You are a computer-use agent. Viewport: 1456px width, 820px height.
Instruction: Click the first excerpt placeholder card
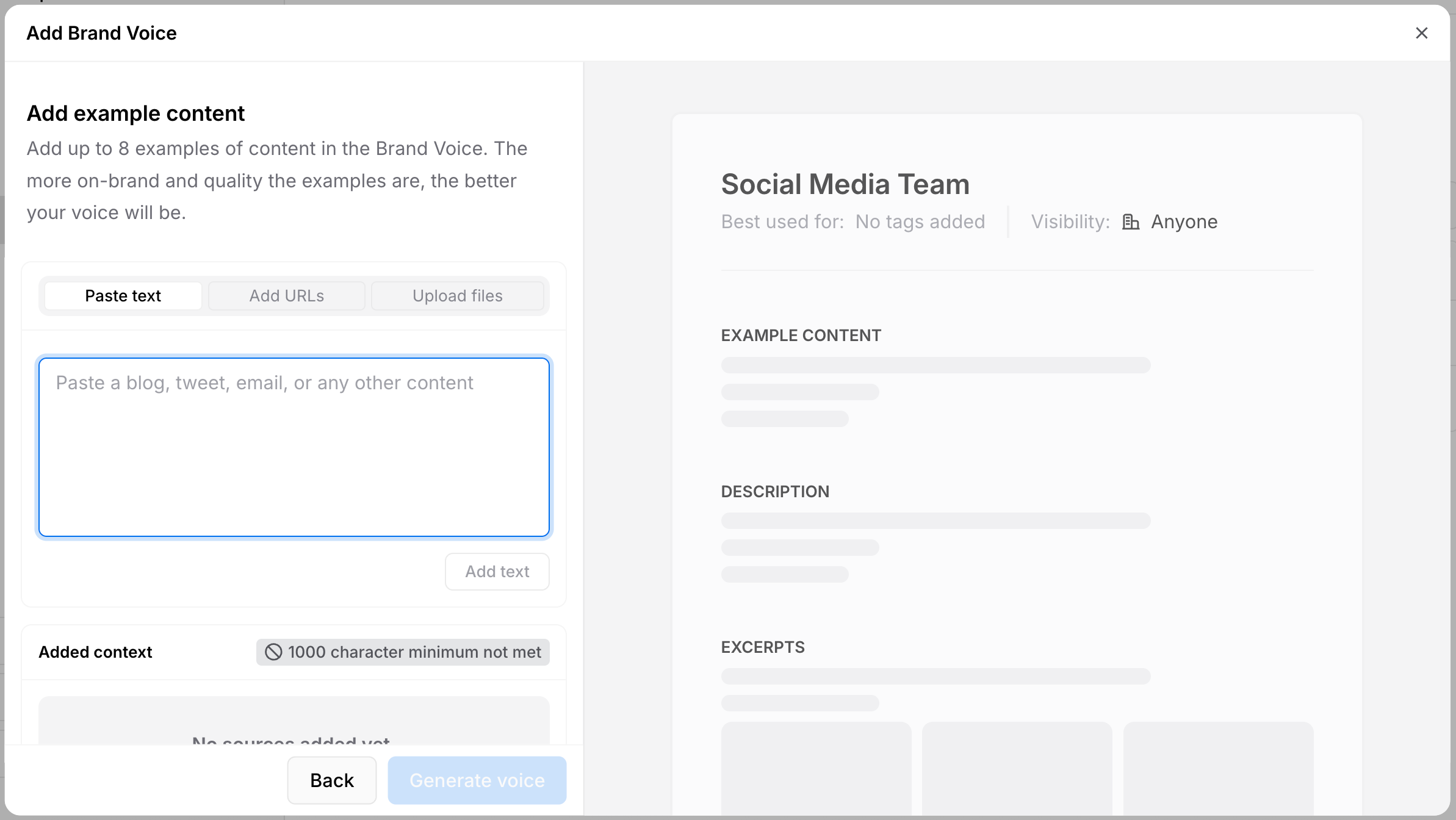coord(816,769)
